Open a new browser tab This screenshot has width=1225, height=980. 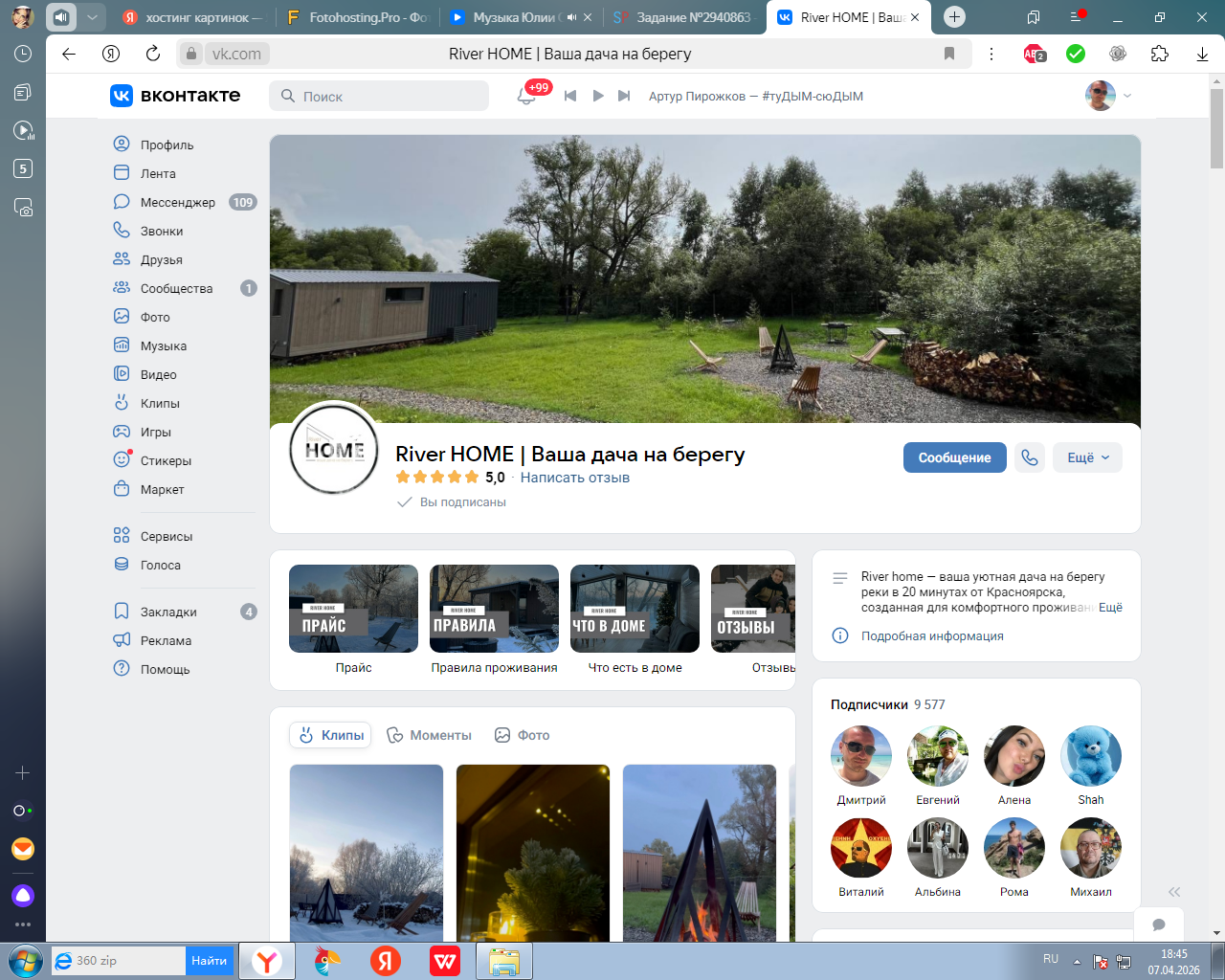click(x=954, y=17)
